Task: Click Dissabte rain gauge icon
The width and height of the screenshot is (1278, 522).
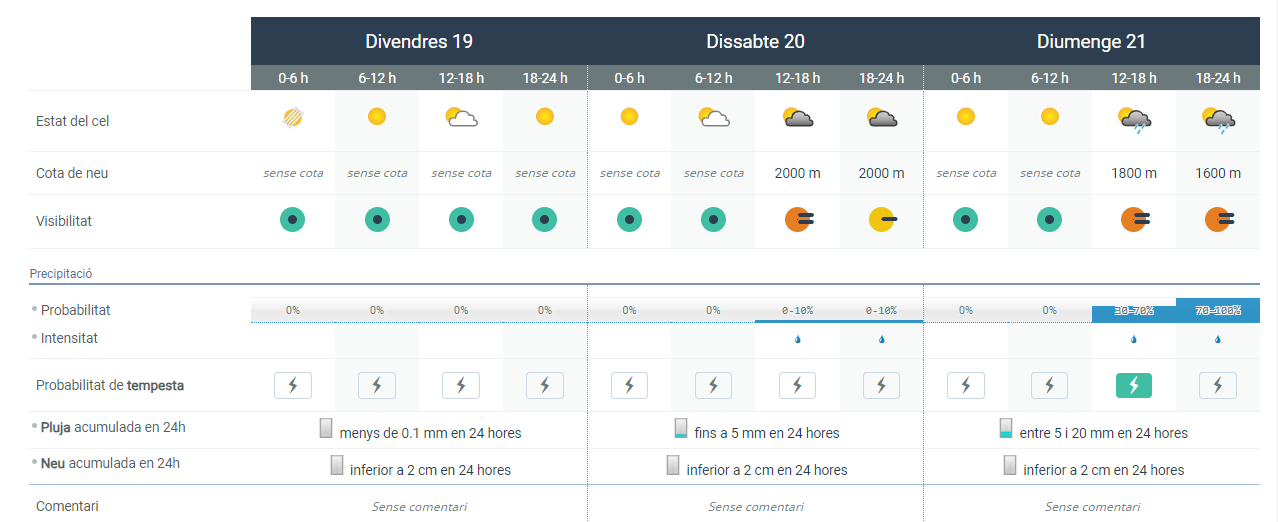Action: (x=681, y=429)
